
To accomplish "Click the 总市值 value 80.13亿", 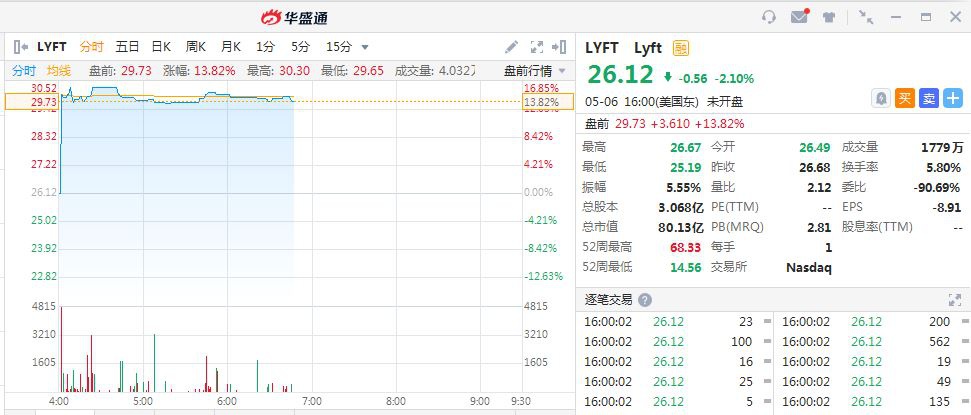I will pos(681,227).
